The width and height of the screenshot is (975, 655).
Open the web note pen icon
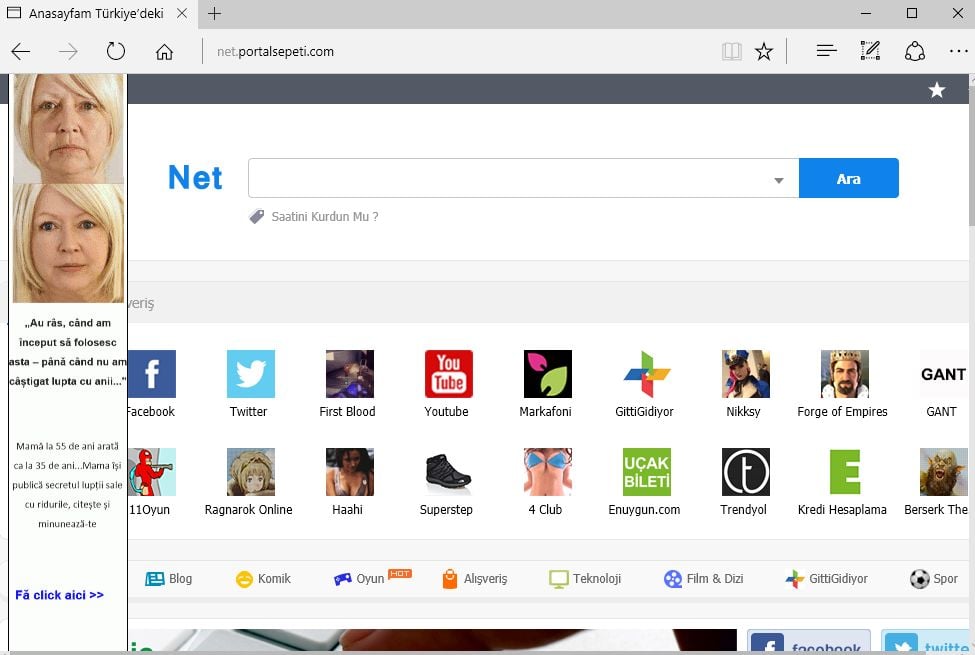pos(870,50)
